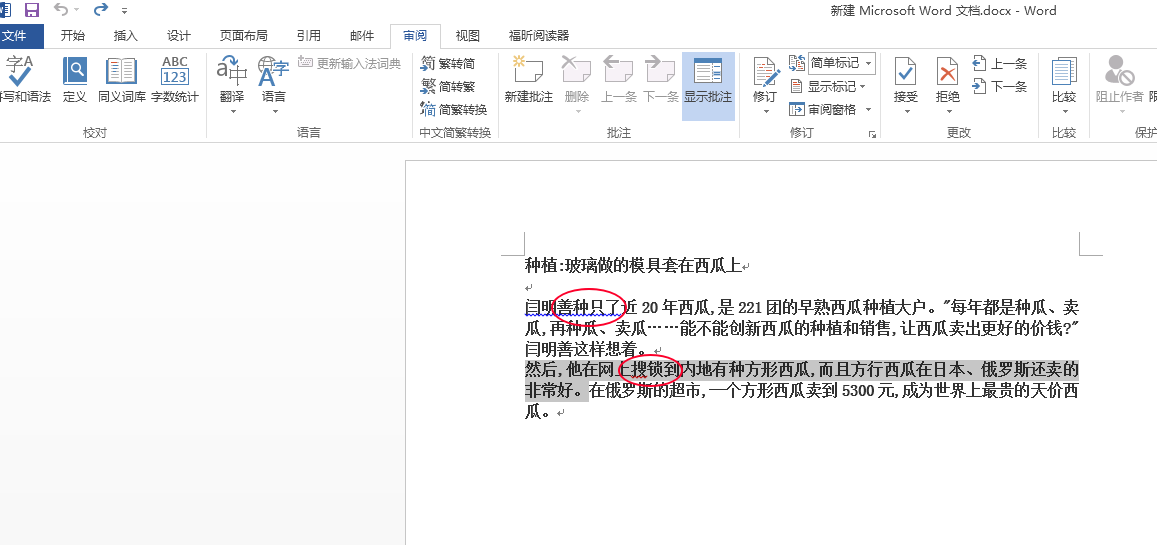Image resolution: width=1157 pixels, height=545 pixels.
Task: Switch to the 引用 tab
Action: pos(308,35)
